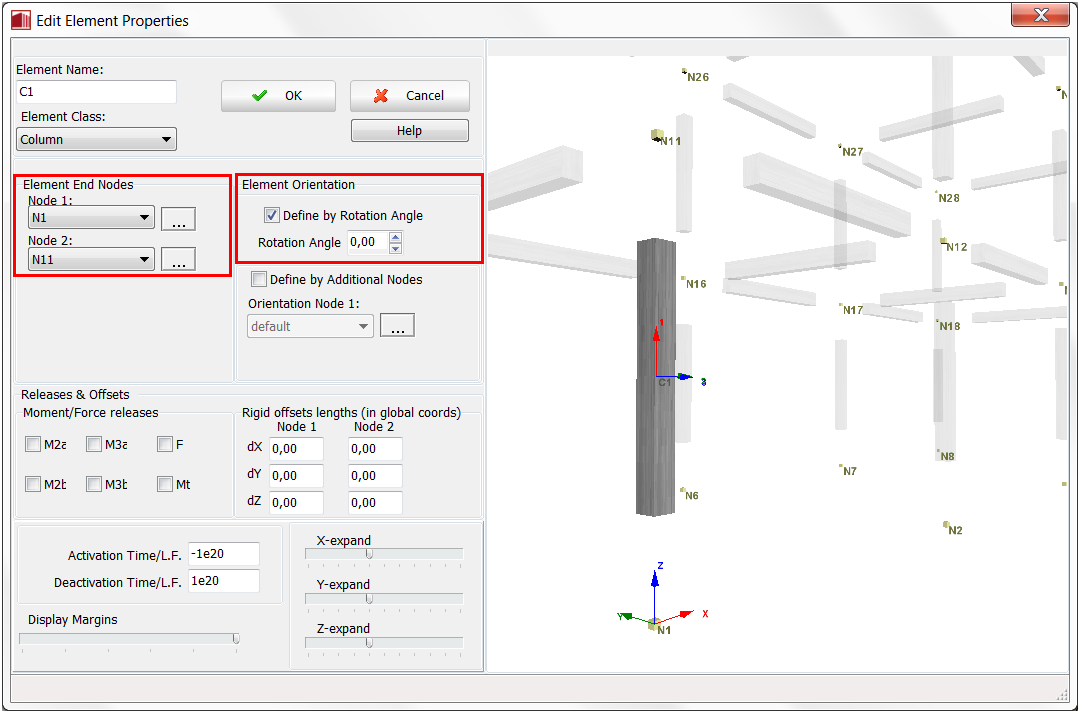Click the Orientation Node 1 browse button
The image size is (1082, 714).
click(397, 326)
